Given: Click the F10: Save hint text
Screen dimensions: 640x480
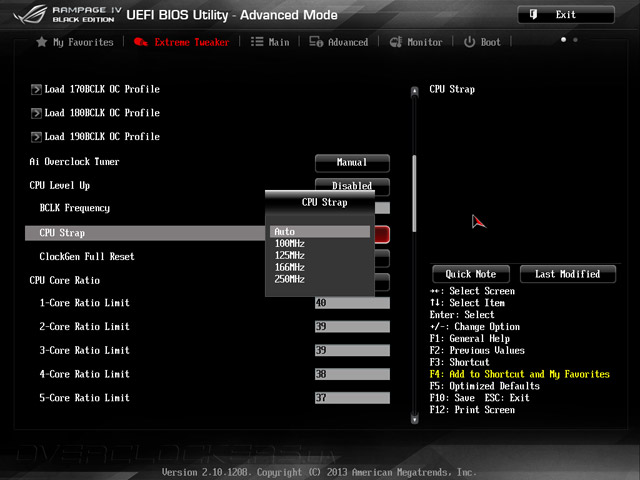Looking at the screenshot, I should [x=452, y=398].
